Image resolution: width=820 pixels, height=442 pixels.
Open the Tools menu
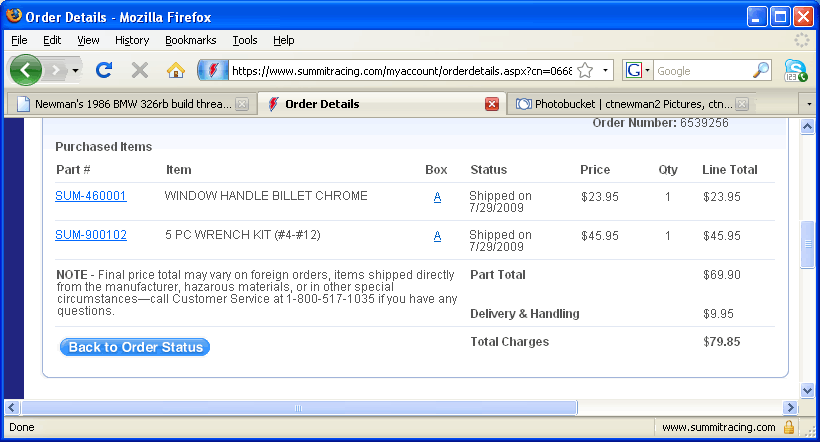(x=245, y=40)
